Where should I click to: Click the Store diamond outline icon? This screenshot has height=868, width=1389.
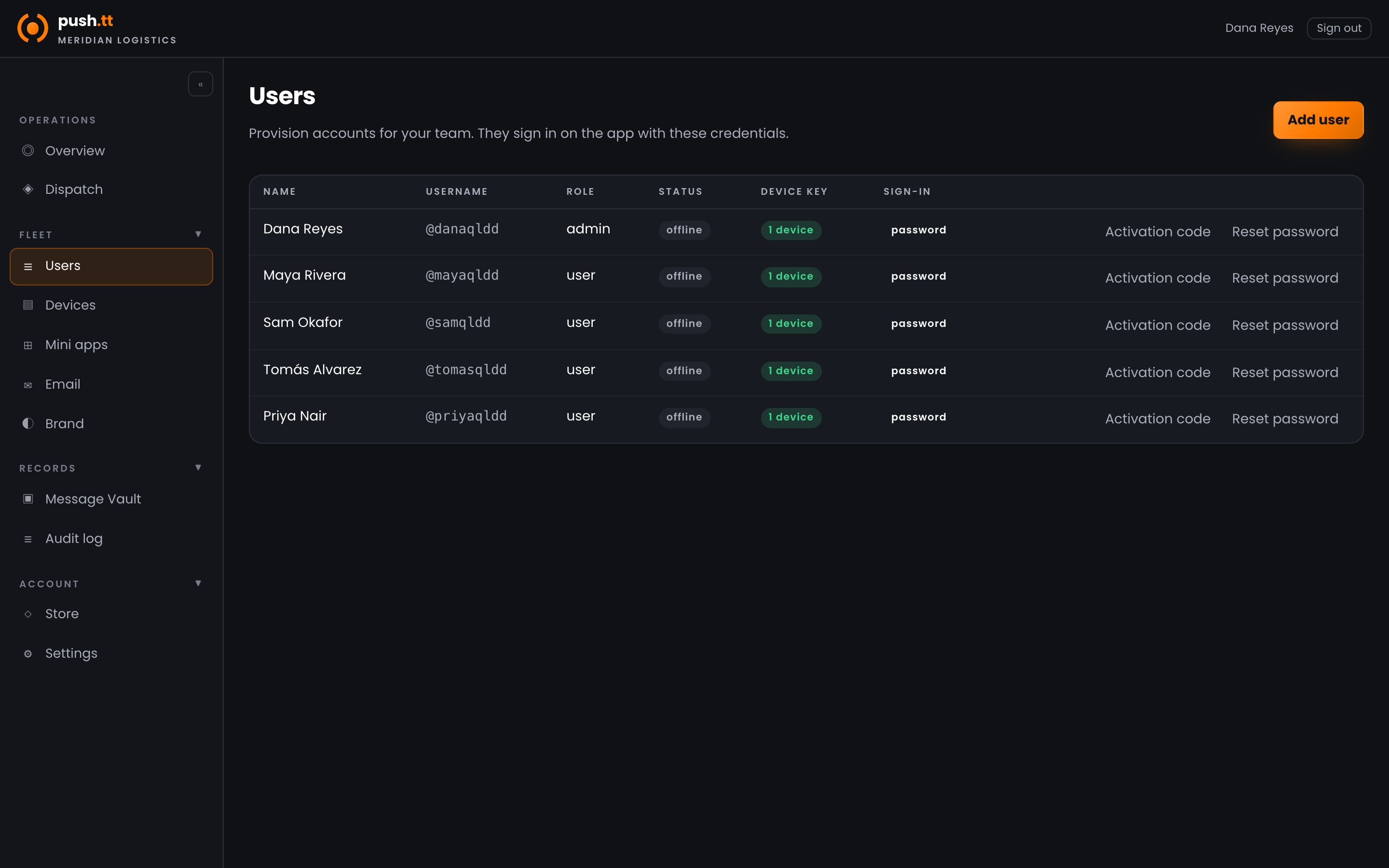[x=27, y=614]
